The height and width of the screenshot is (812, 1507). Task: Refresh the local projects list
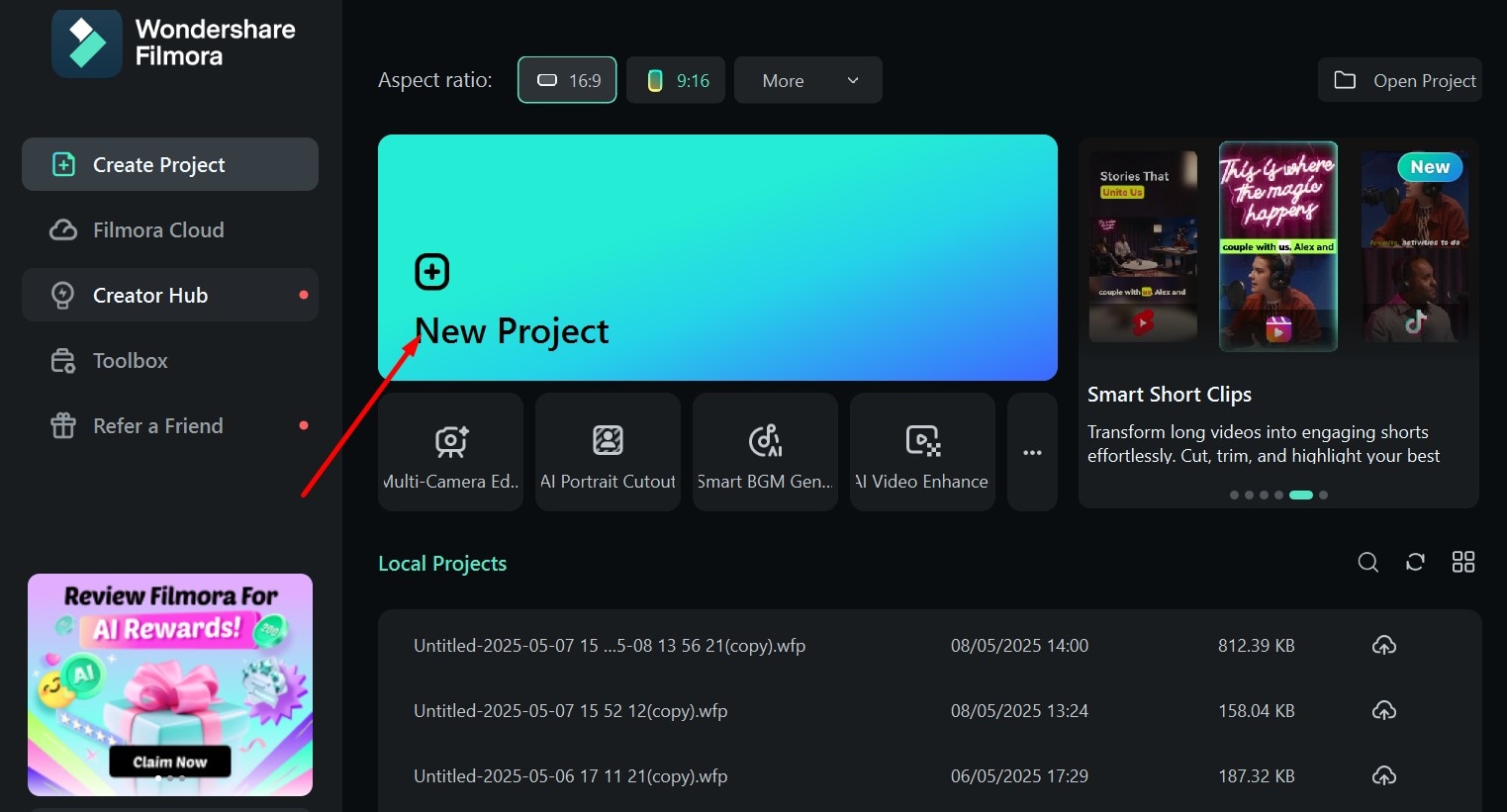tap(1415, 563)
